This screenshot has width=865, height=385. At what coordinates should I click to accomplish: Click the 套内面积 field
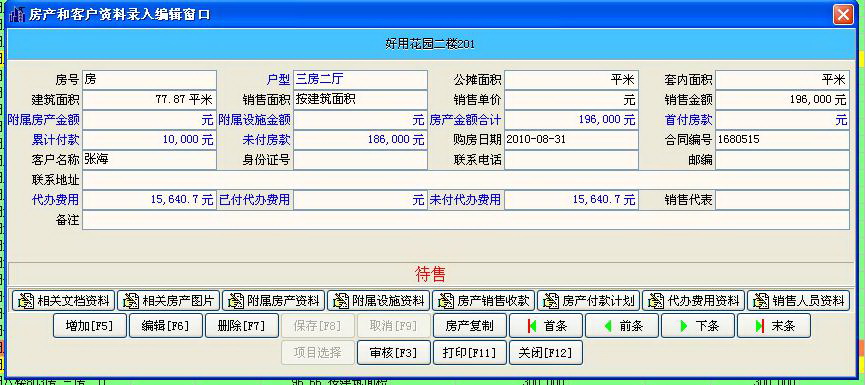(782, 80)
